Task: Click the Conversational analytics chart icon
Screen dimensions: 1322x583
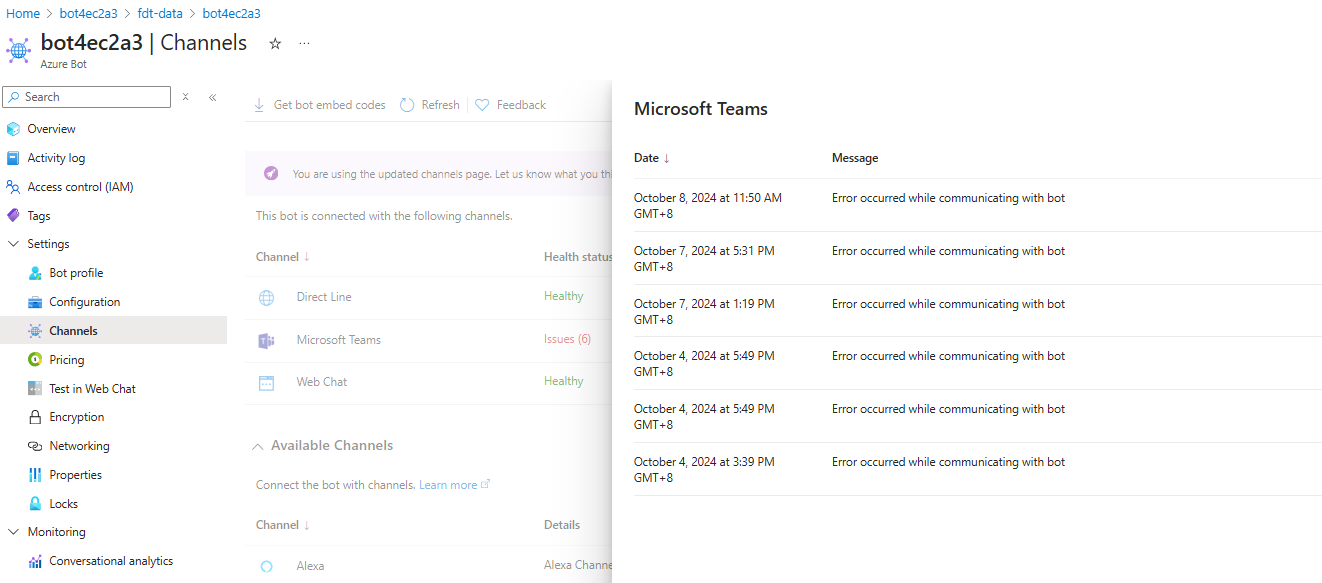Action: pos(35,561)
